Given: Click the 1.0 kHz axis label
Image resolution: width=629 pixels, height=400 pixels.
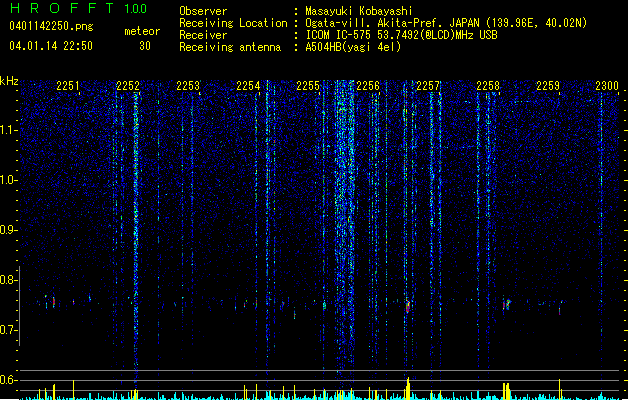Looking at the screenshot, I should click(x=9, y=180).
